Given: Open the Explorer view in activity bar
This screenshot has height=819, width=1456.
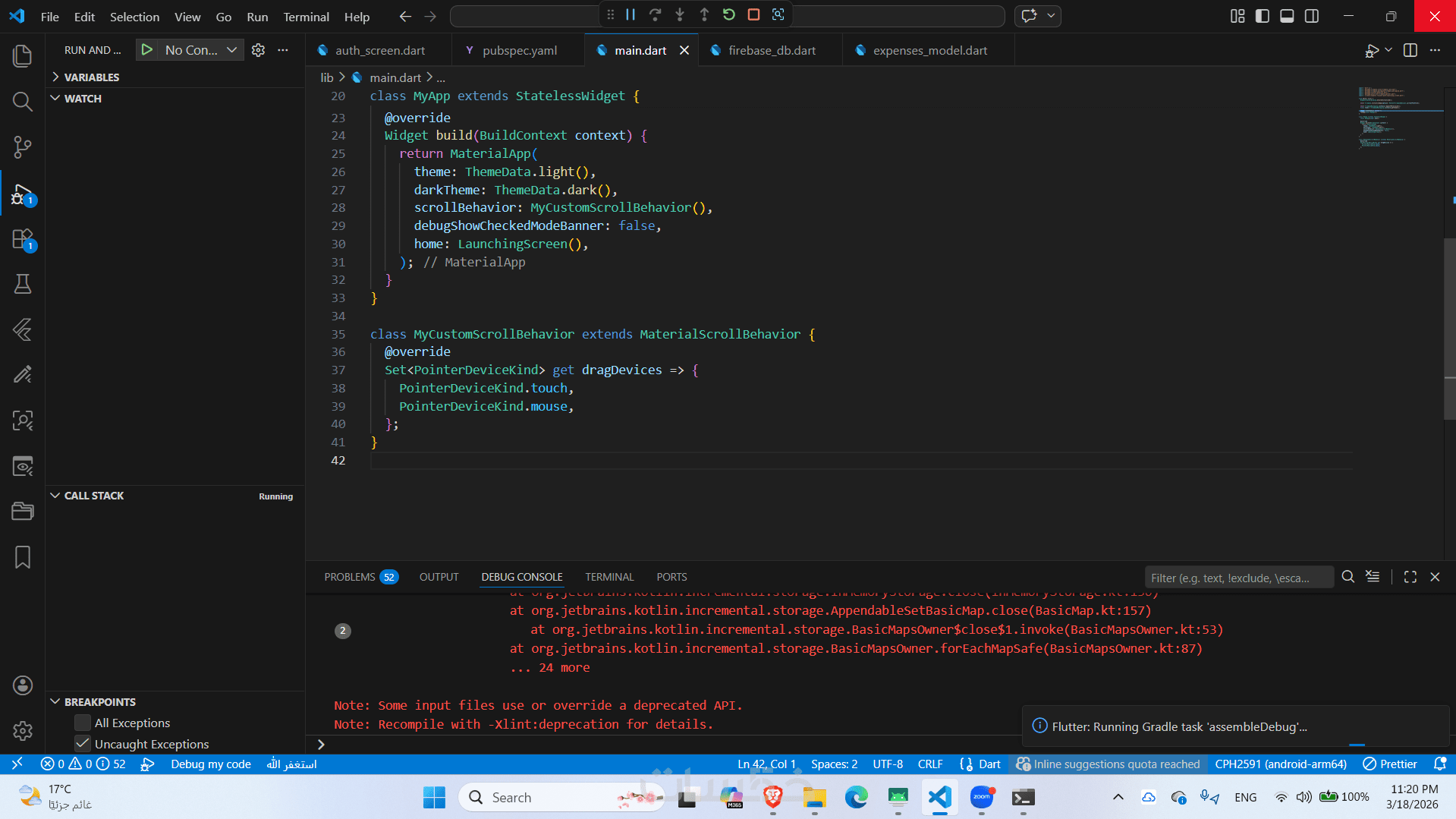Looking at the screenshot, I should (23, 55).
